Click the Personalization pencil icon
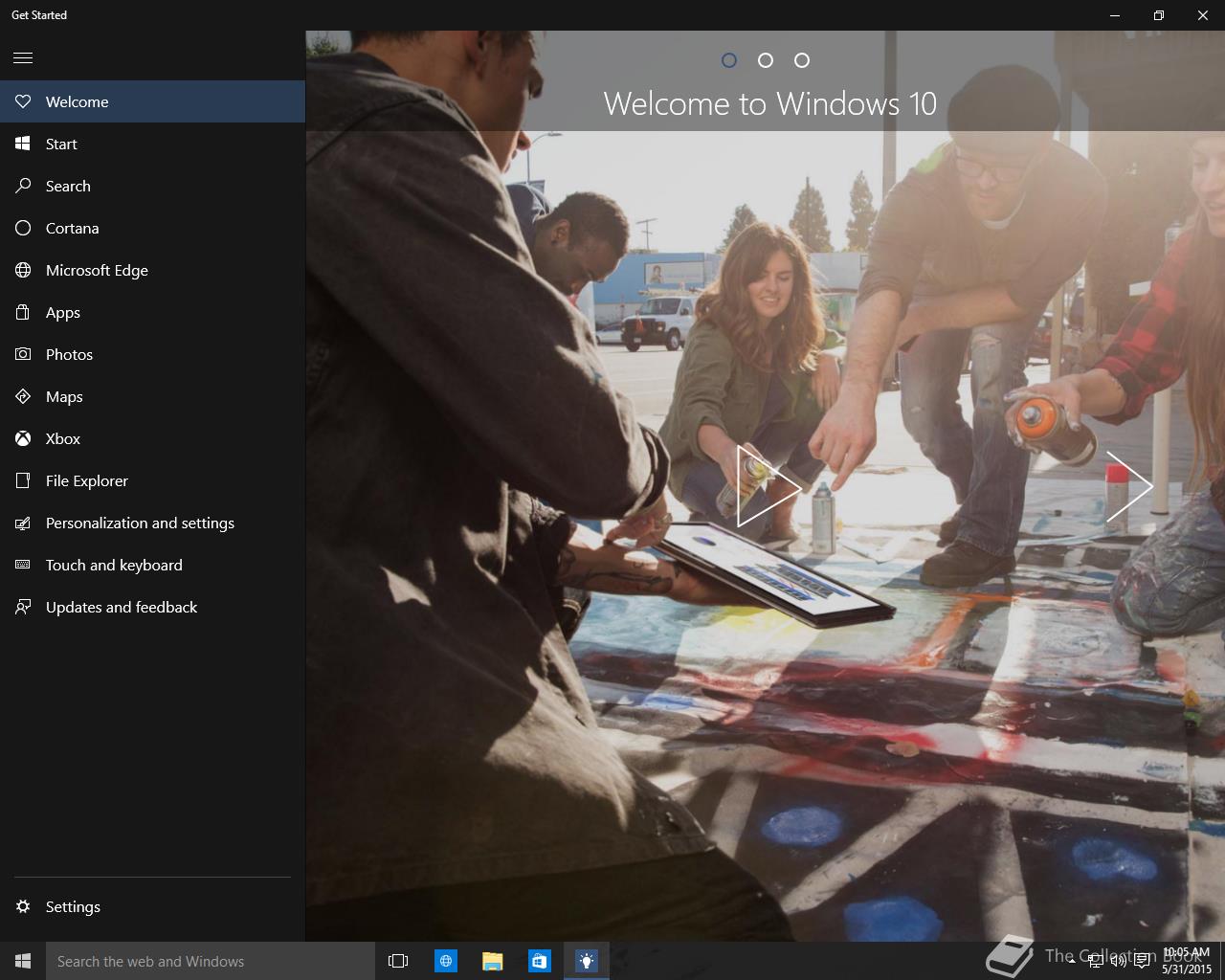 pyautogui.click(x=23, y=523)
